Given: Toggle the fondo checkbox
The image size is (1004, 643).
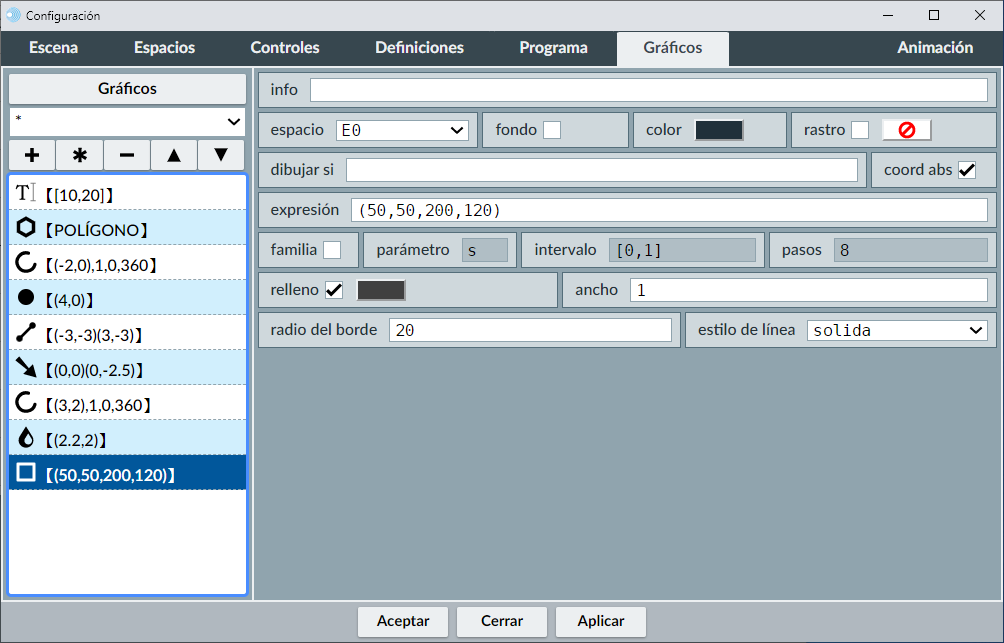Looking at the screenshot, I should [552, 130].
